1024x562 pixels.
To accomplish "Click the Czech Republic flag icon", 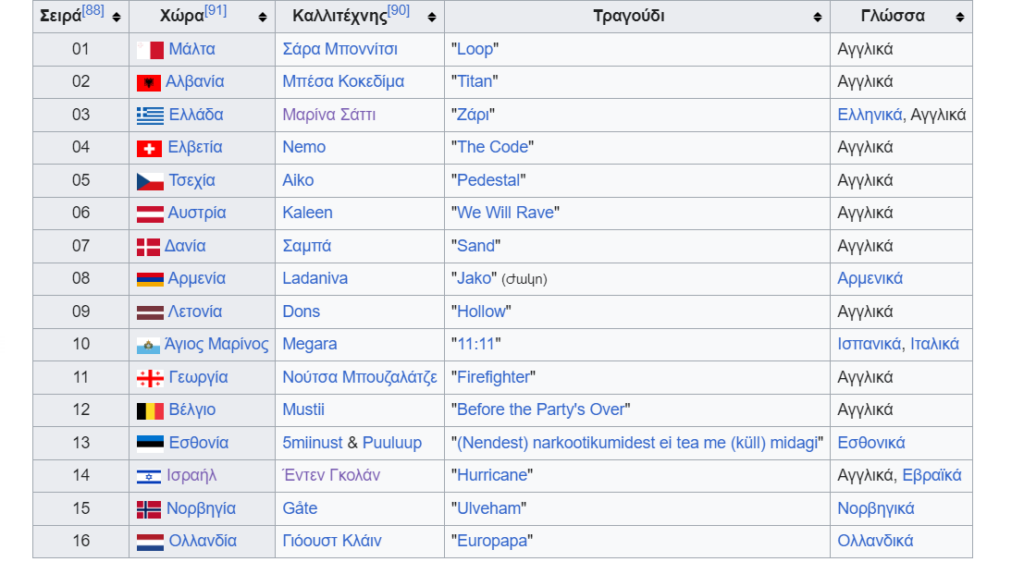I will point(150,181).
